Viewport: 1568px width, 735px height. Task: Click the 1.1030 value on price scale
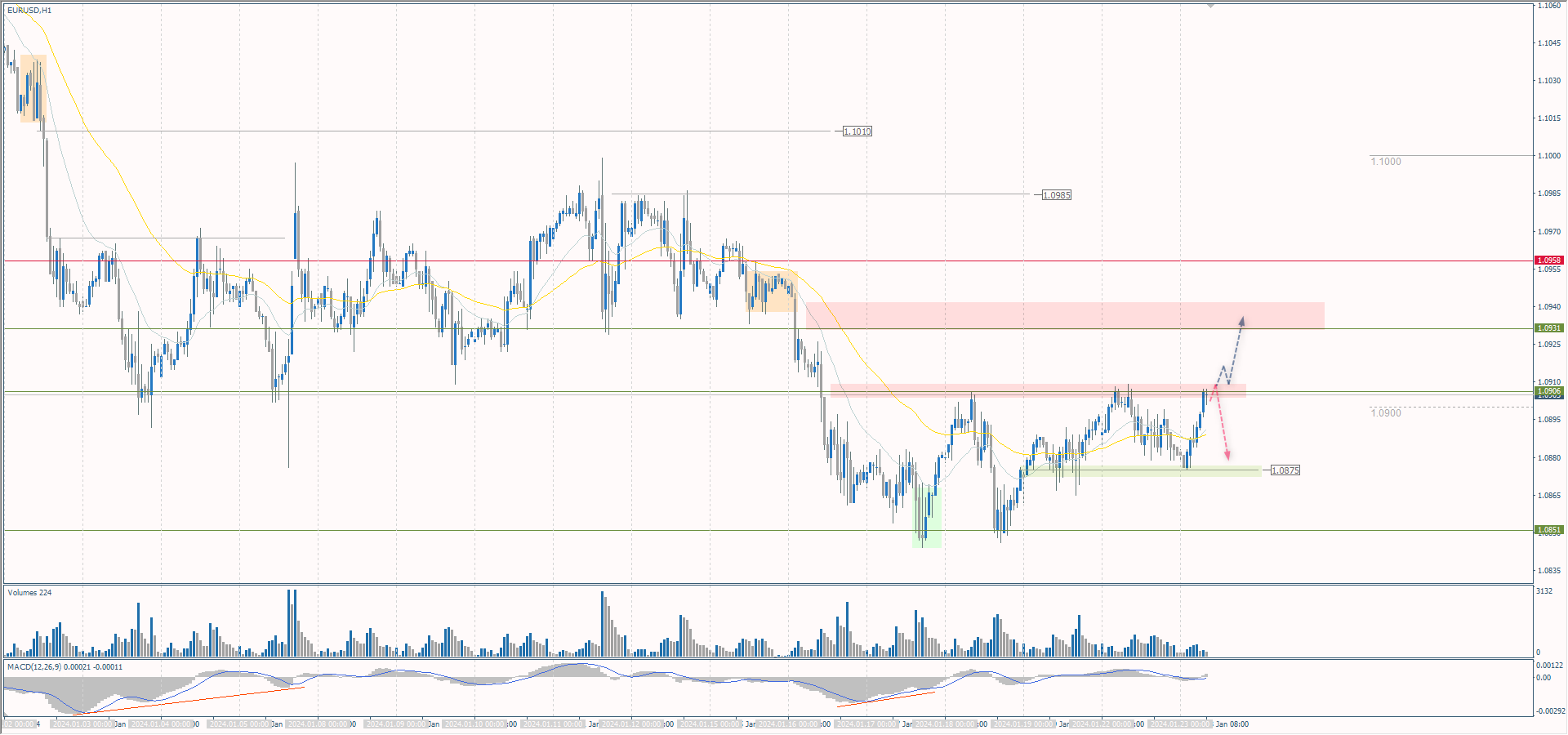tap(1549, 81)
